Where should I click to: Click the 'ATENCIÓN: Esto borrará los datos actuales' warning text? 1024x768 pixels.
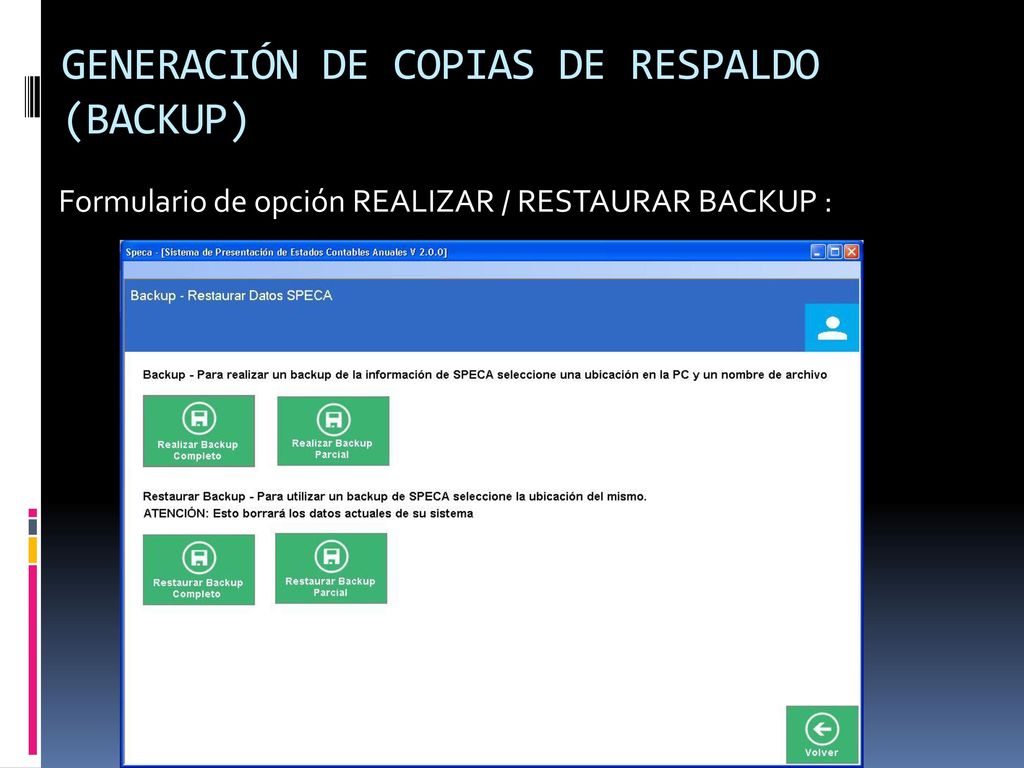(308, 513)
